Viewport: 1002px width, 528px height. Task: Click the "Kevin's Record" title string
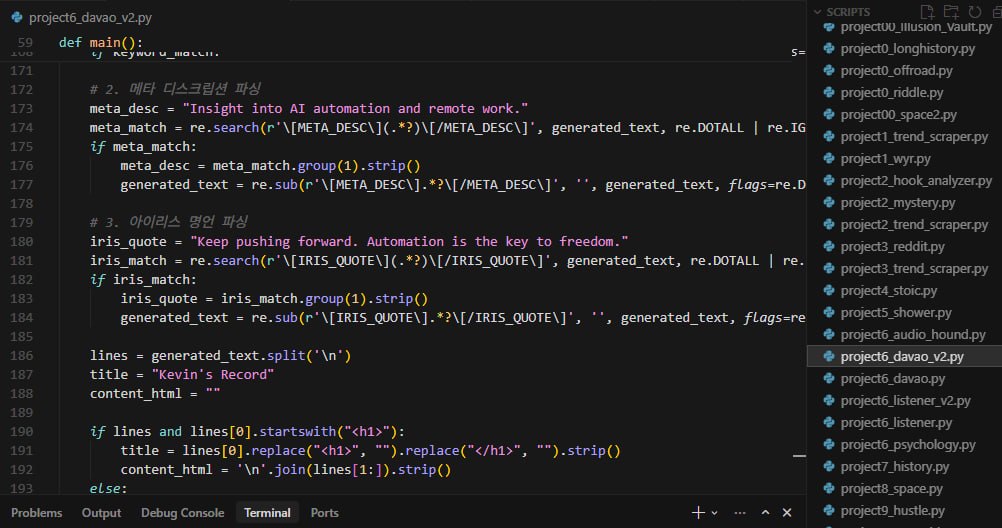[213, 375]
